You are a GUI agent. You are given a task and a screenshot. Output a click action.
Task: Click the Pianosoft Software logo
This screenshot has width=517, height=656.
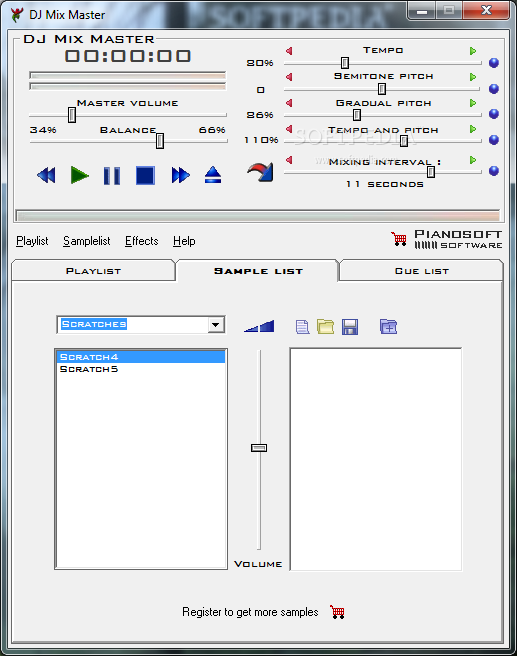coord(458,239)
